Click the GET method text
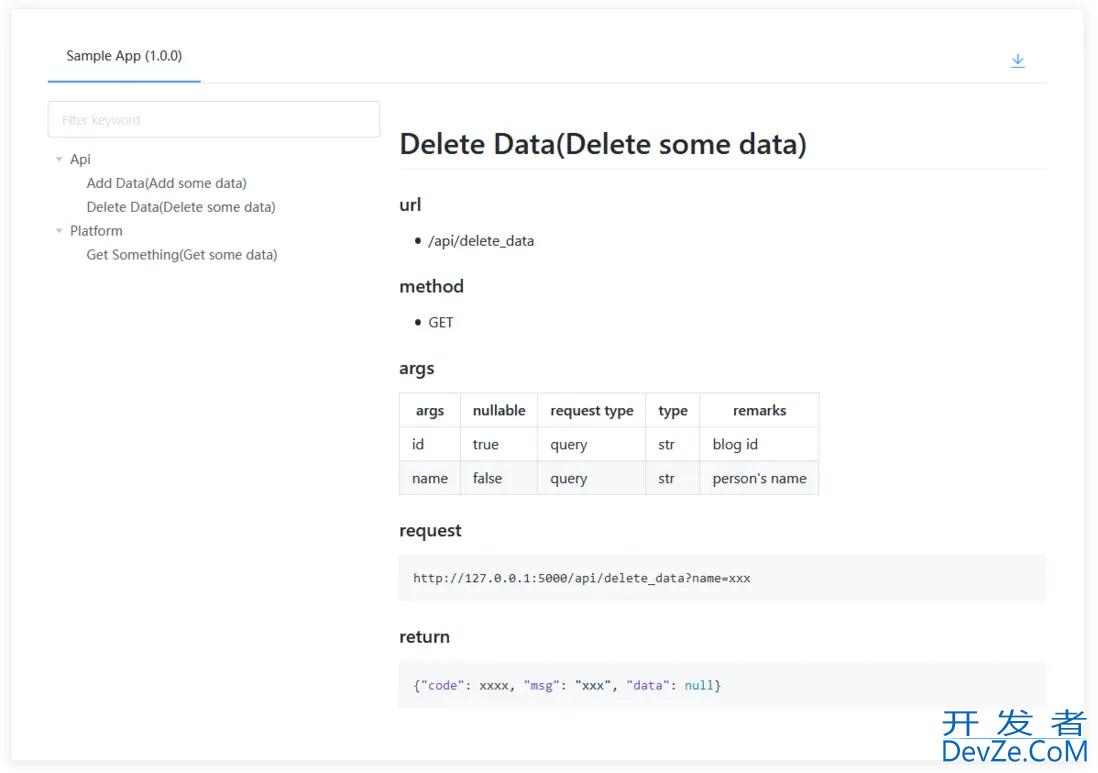The image size is (1098, 773). point(440,323)
